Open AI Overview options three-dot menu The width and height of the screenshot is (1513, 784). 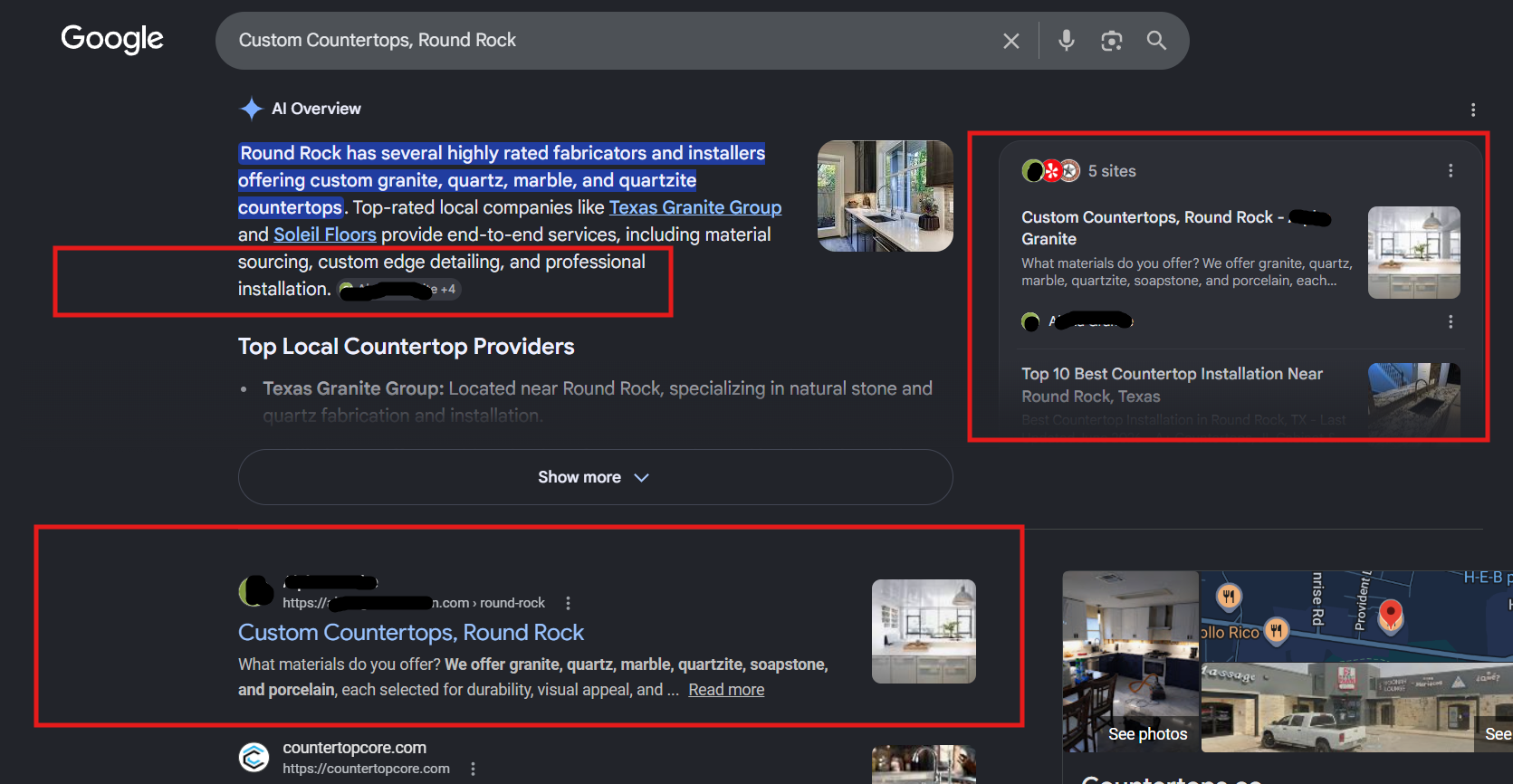[x=1473, y=110]
